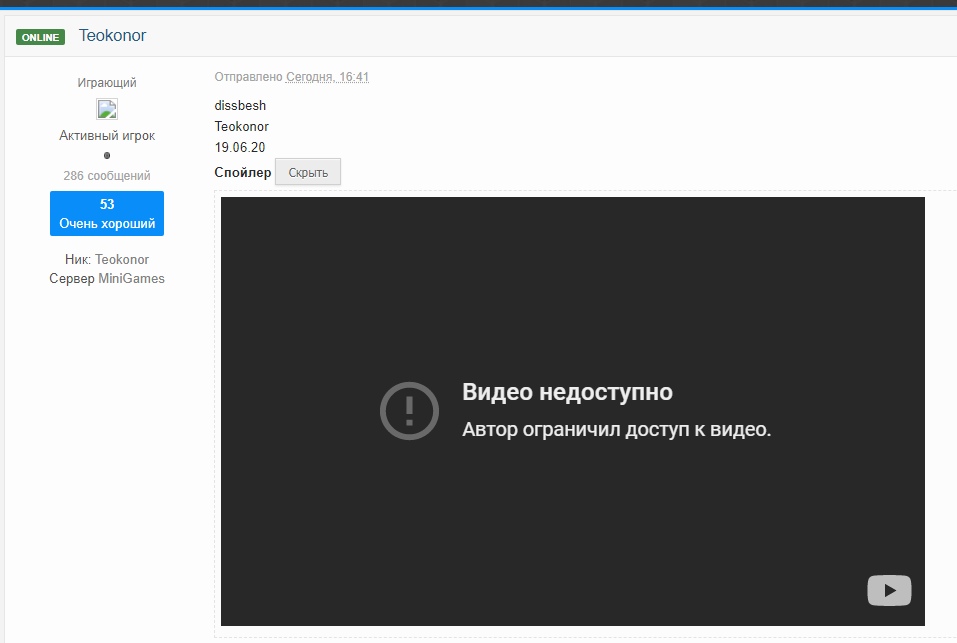Open the blue reputation badge showing 53
The height and width of the screenshot is (643, 957).
[107, 214]
